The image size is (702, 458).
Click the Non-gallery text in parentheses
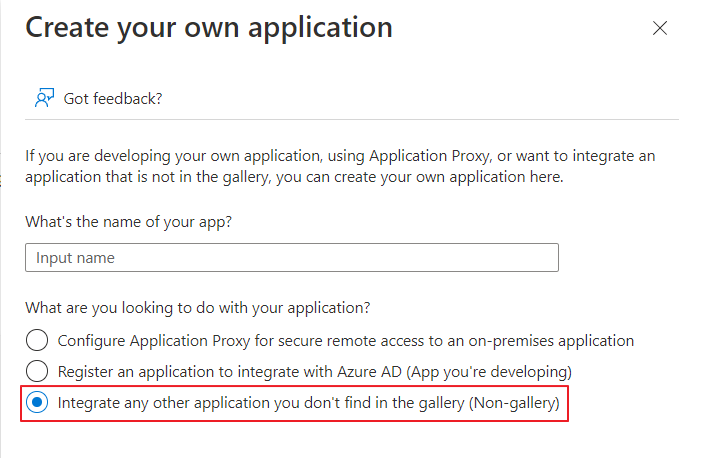tap(514, 403)
